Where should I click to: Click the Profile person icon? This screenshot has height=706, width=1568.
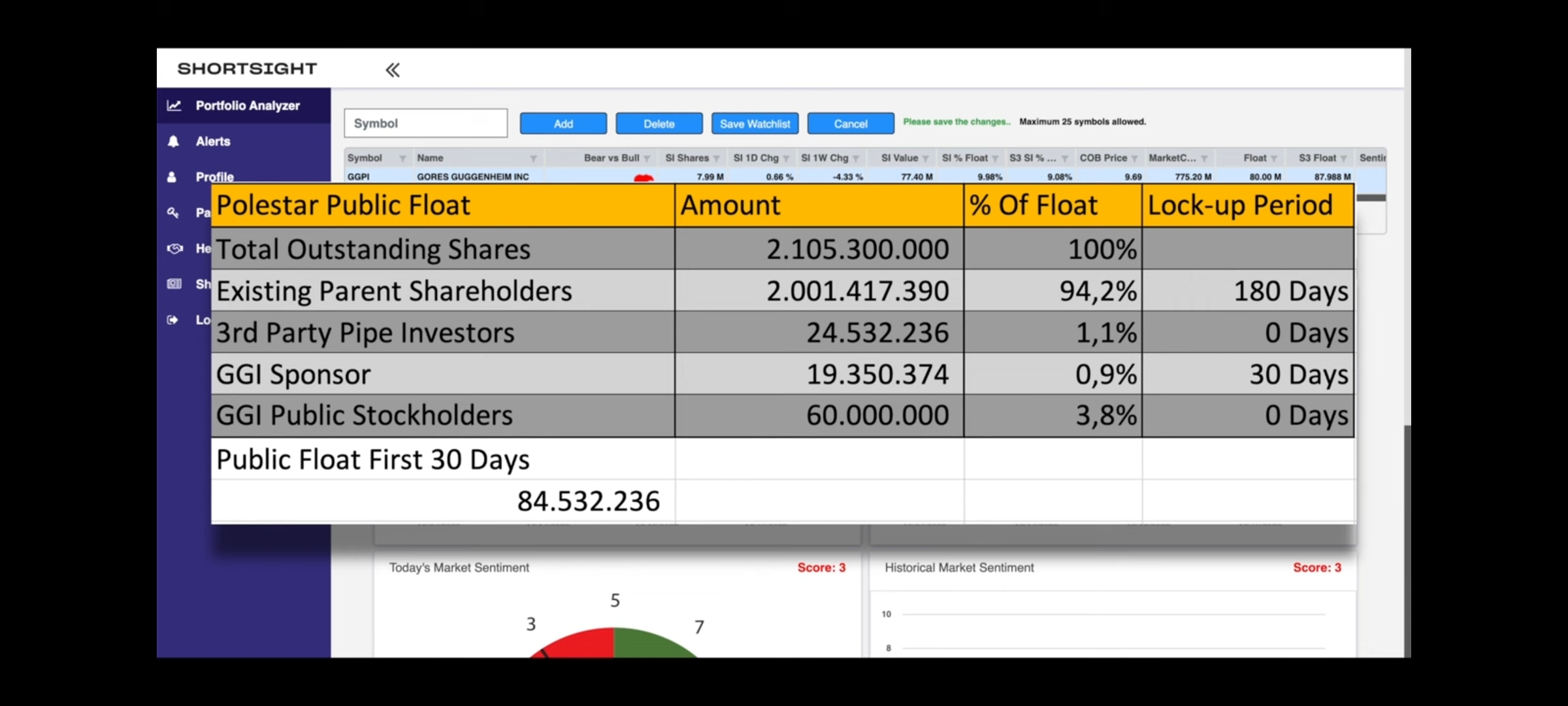(172, 176)
